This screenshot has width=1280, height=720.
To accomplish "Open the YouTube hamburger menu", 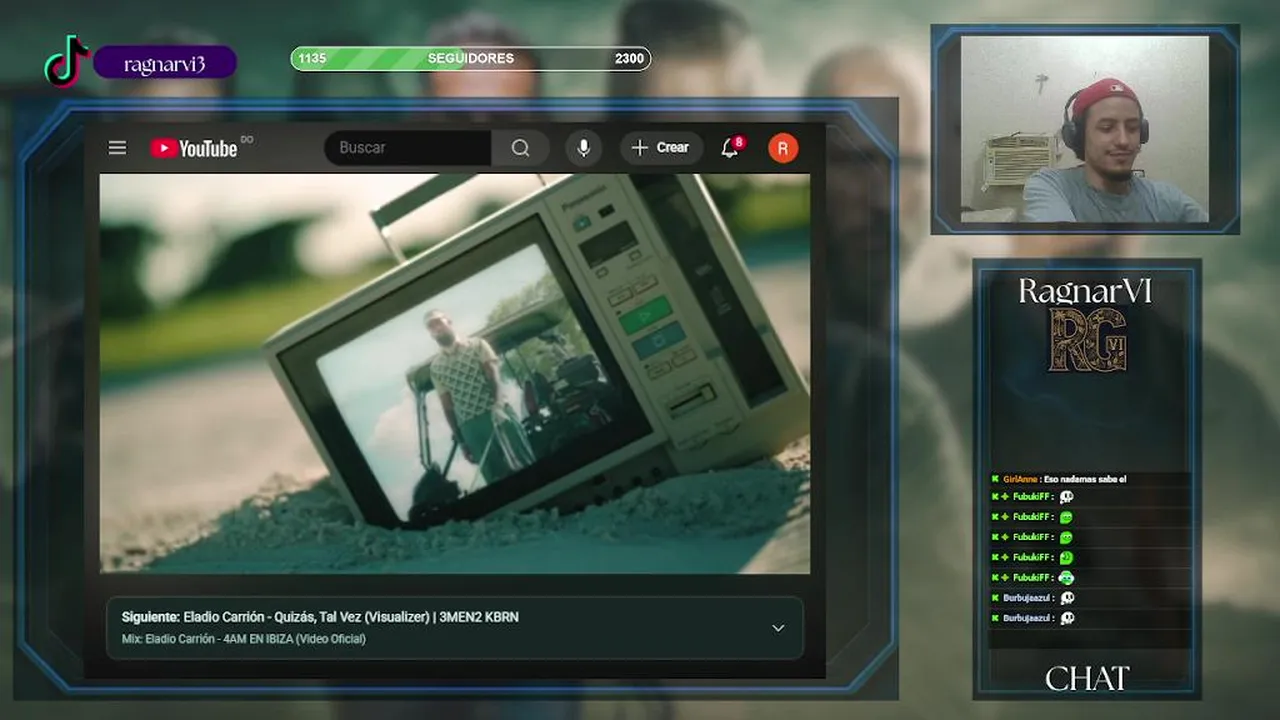I will pyautogui.click(x=117, y=148).
